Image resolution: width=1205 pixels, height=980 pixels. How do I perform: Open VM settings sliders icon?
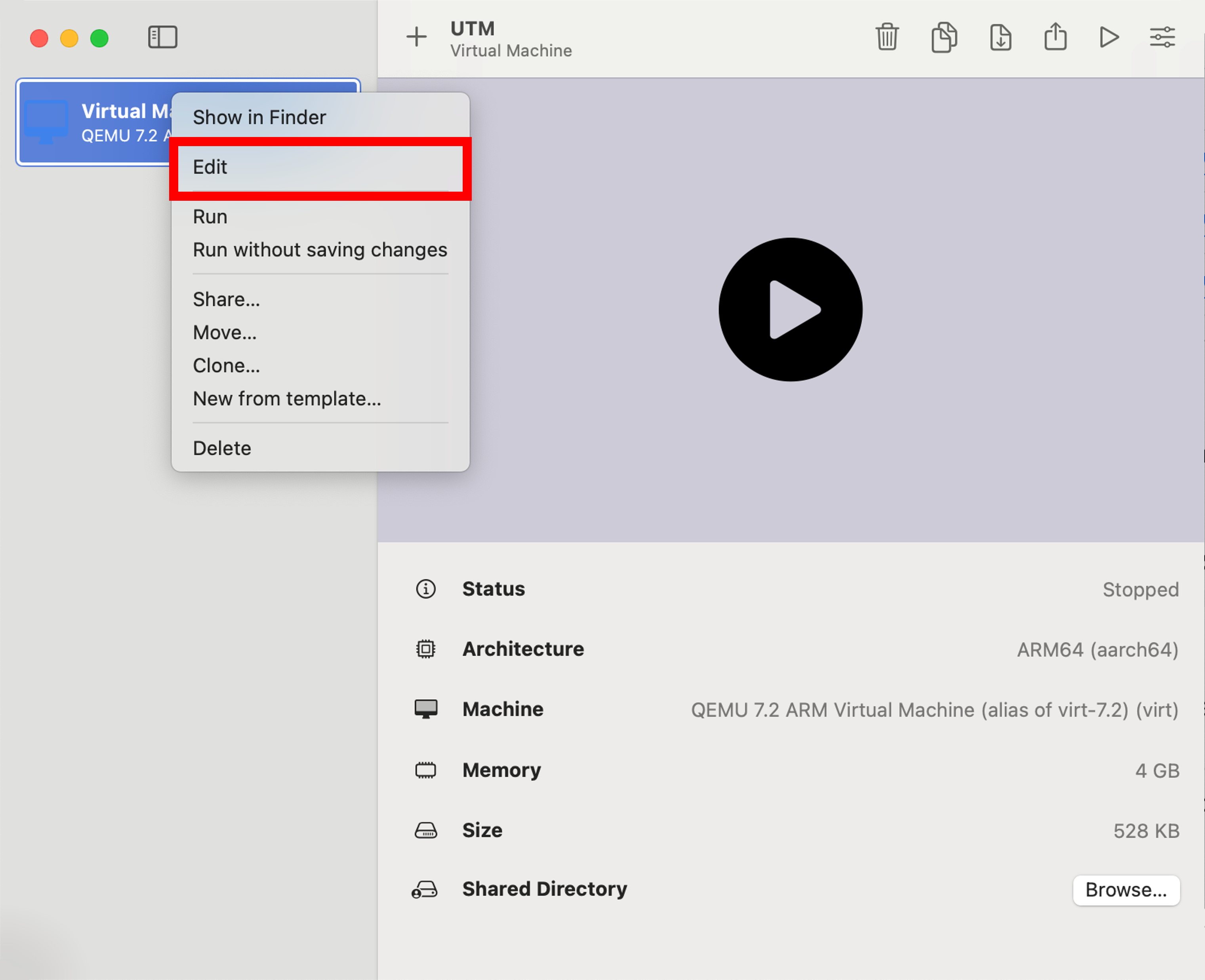(x=1162, y=37)
